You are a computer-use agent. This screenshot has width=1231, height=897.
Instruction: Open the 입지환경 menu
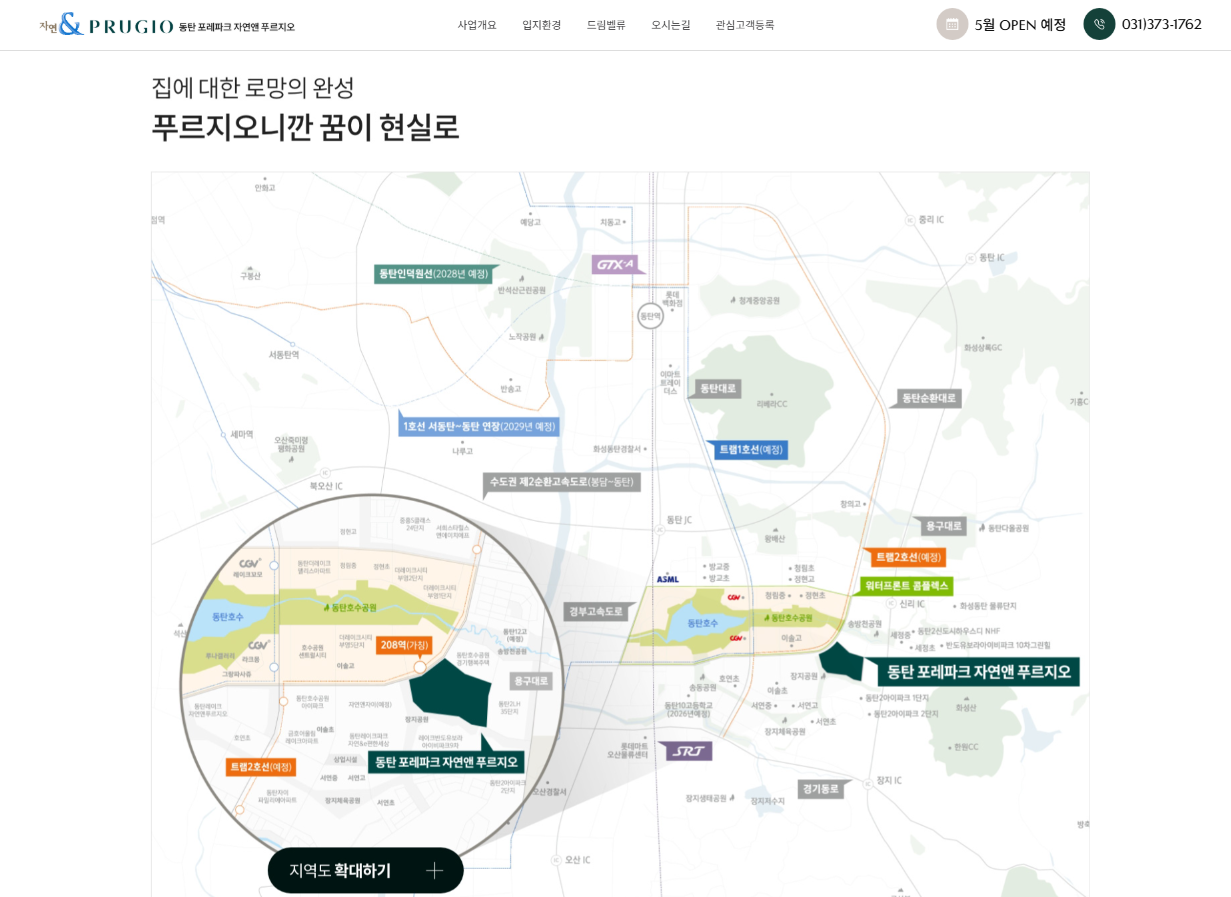tap(542, 25)
